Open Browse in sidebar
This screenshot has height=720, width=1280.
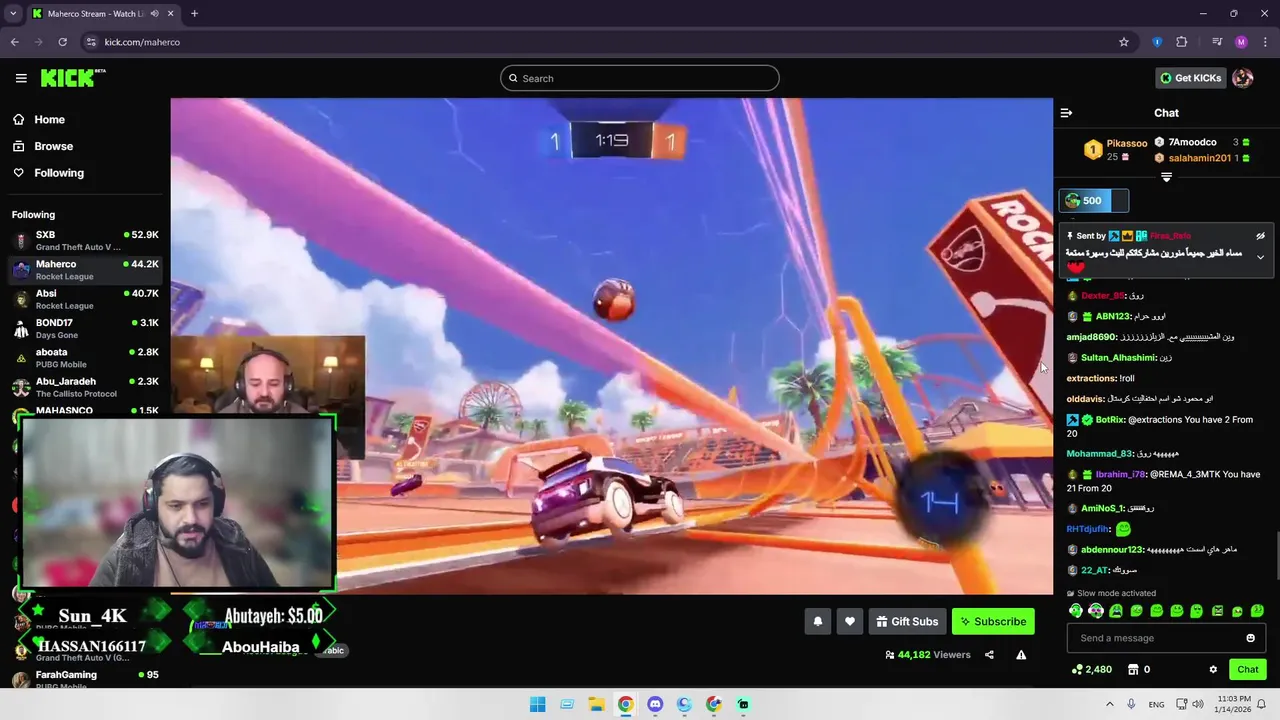(x=53, y=146)
